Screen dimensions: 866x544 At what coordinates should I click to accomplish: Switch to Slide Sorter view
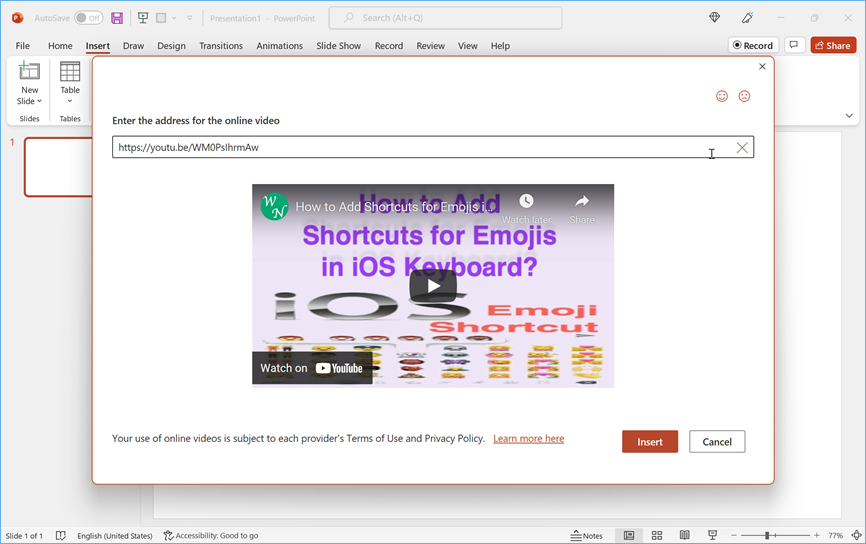tap(657, 536)
